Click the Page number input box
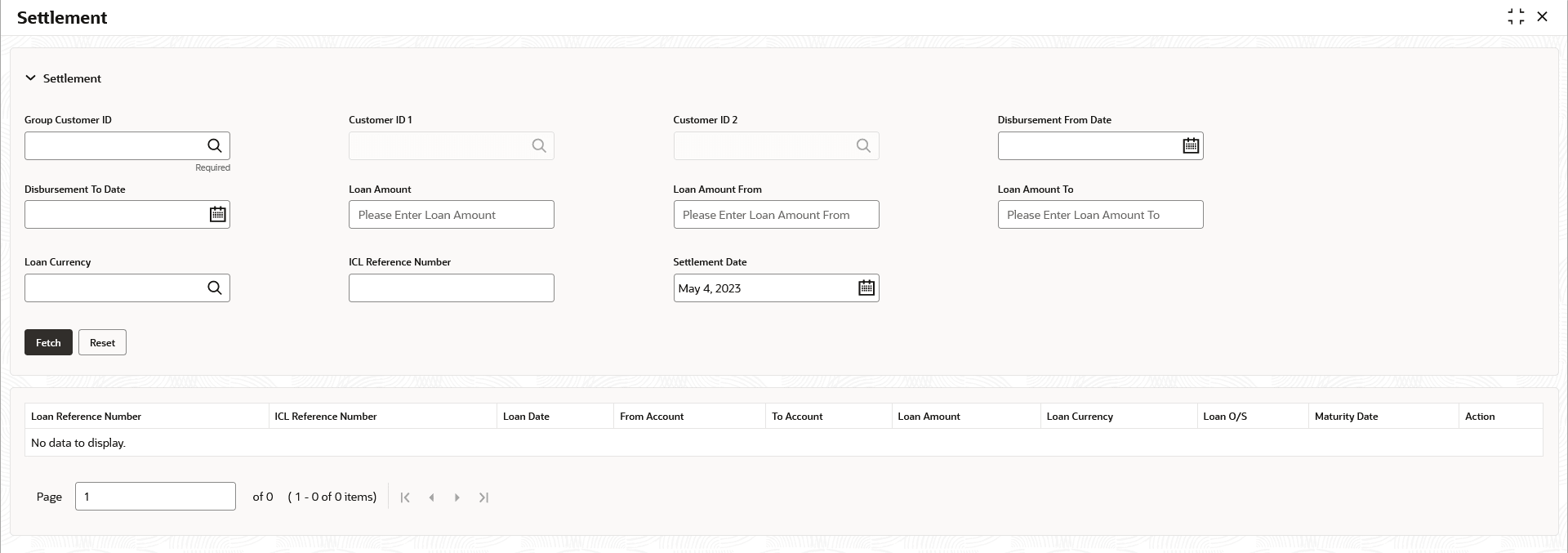Image resolution: width=1568 pixels, height=553 pixels. 155,497
